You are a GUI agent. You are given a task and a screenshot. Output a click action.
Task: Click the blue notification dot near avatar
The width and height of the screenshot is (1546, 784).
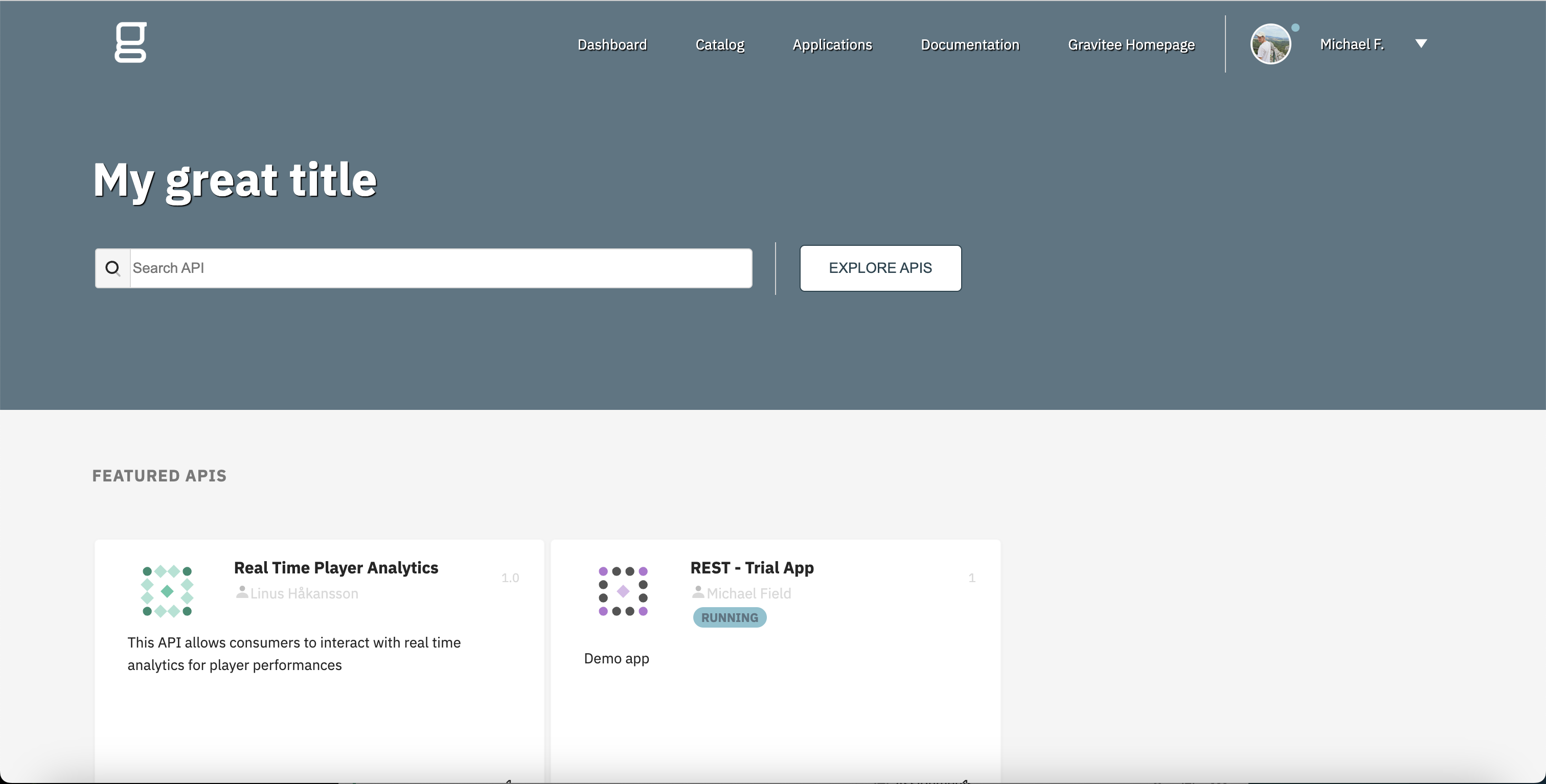[1295, 28]
